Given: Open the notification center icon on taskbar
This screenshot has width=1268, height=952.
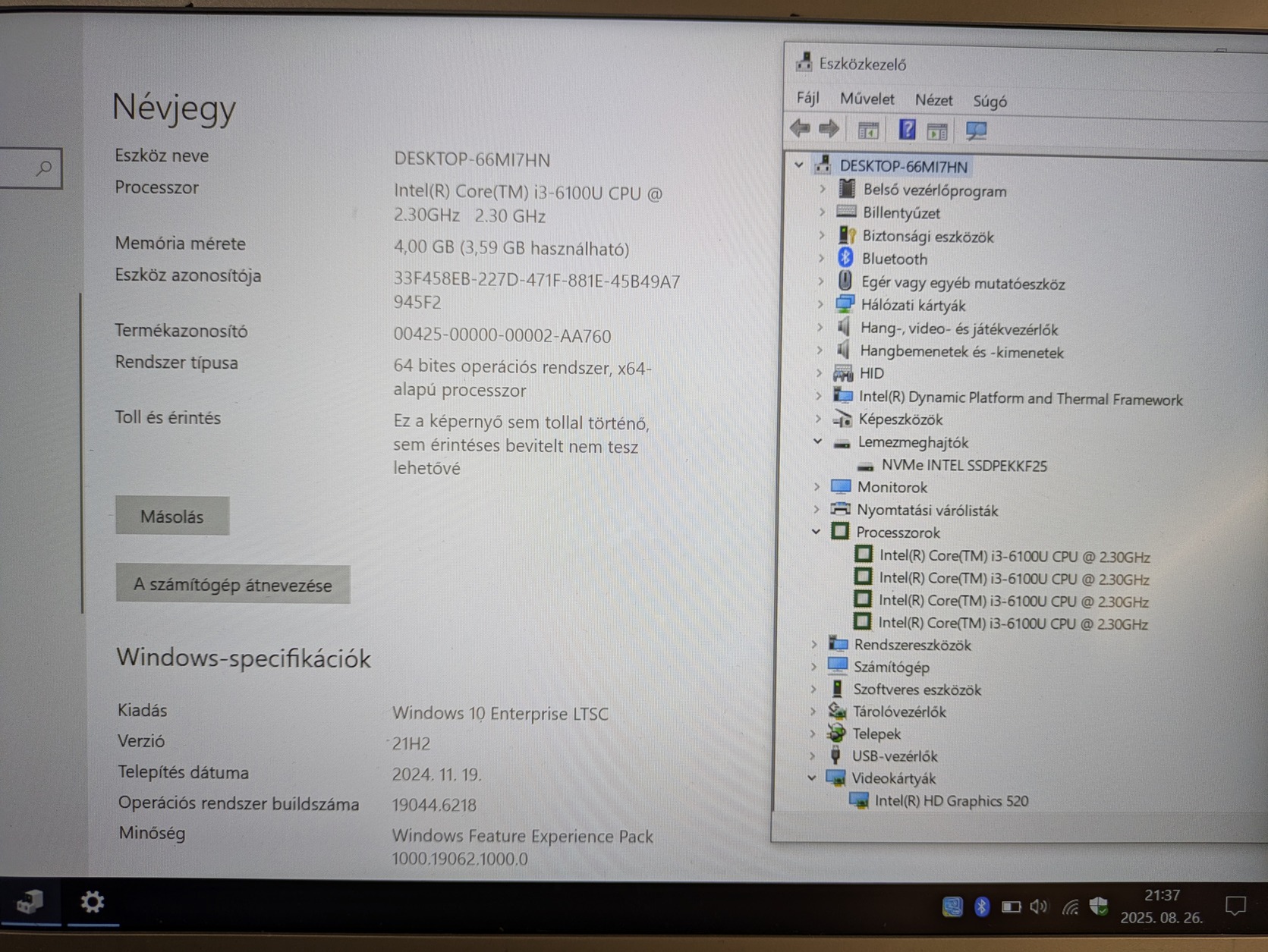Looking at the screenshot, I should tap(1235, 906).
